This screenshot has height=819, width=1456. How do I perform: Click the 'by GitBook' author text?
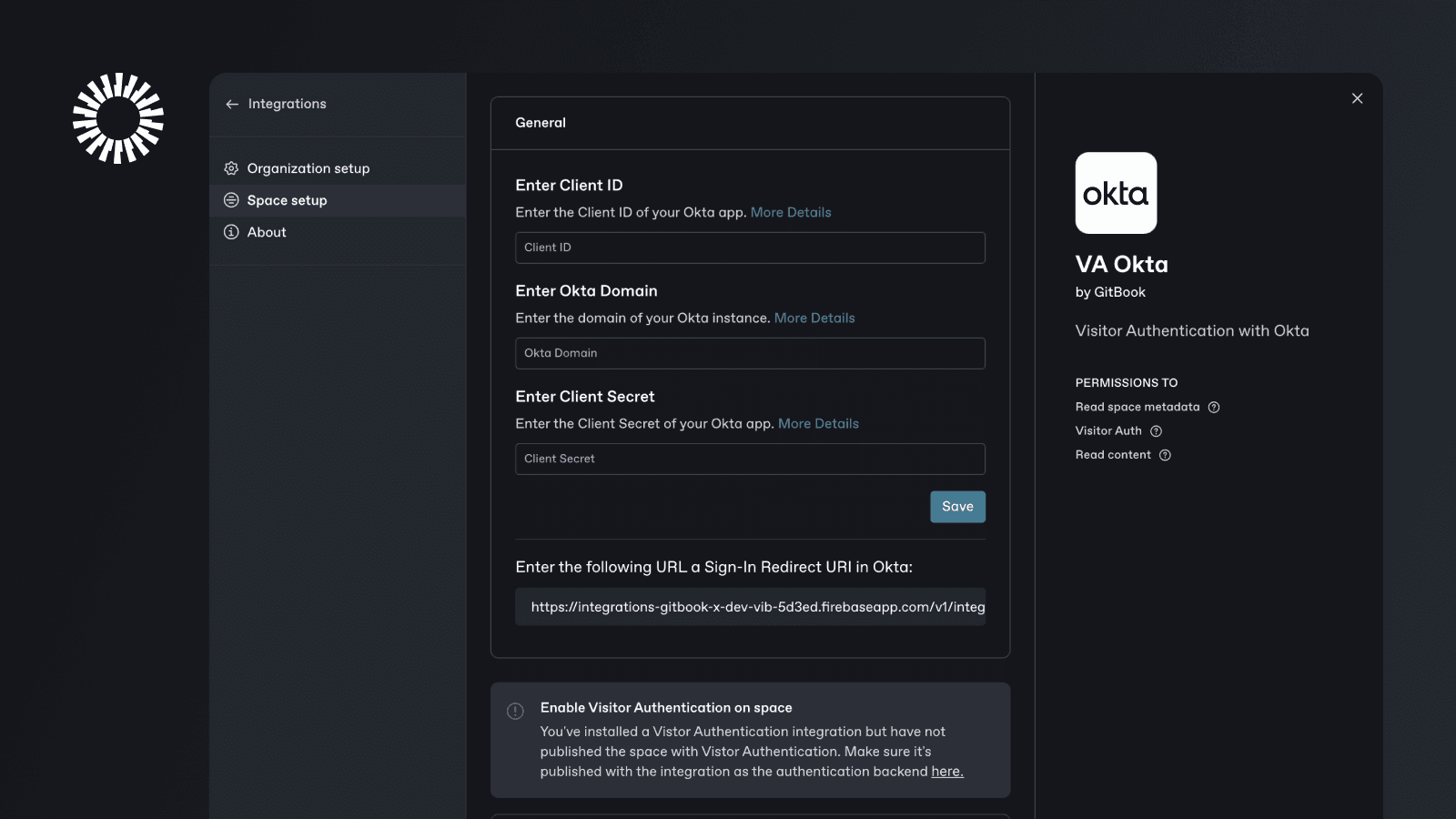tap(1110, 292)
